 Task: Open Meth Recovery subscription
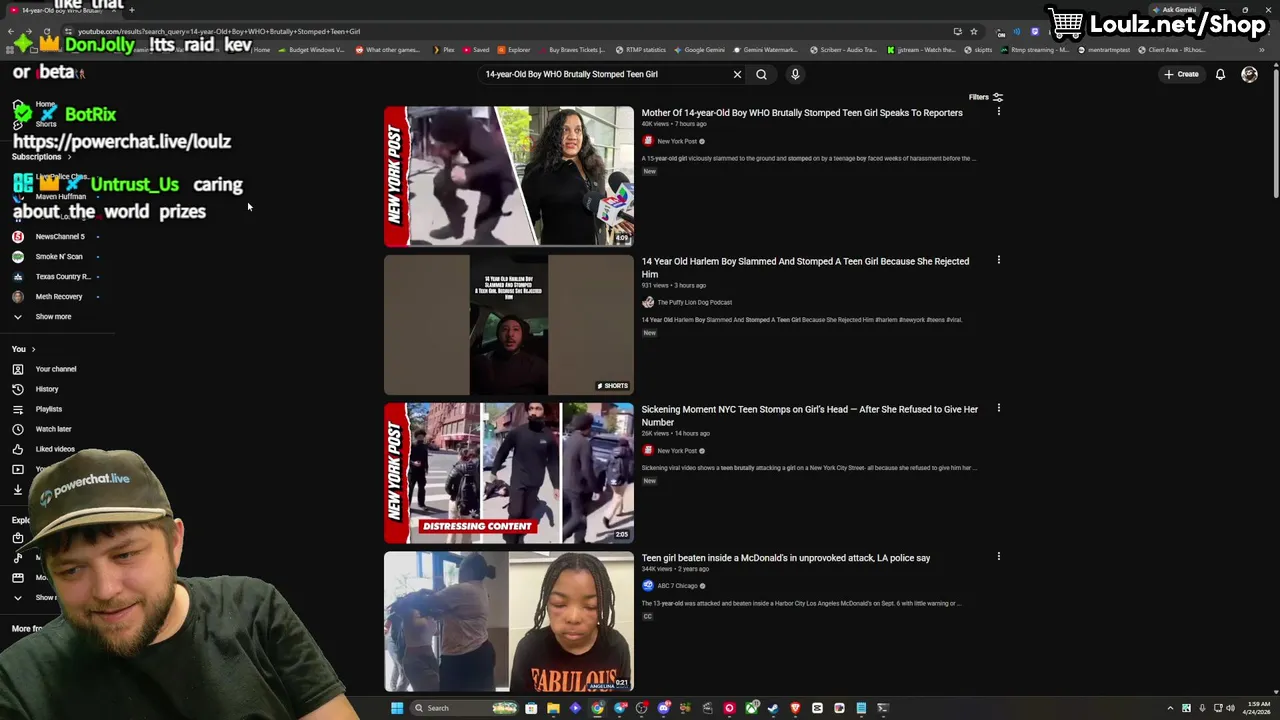(x=59, y=297)
